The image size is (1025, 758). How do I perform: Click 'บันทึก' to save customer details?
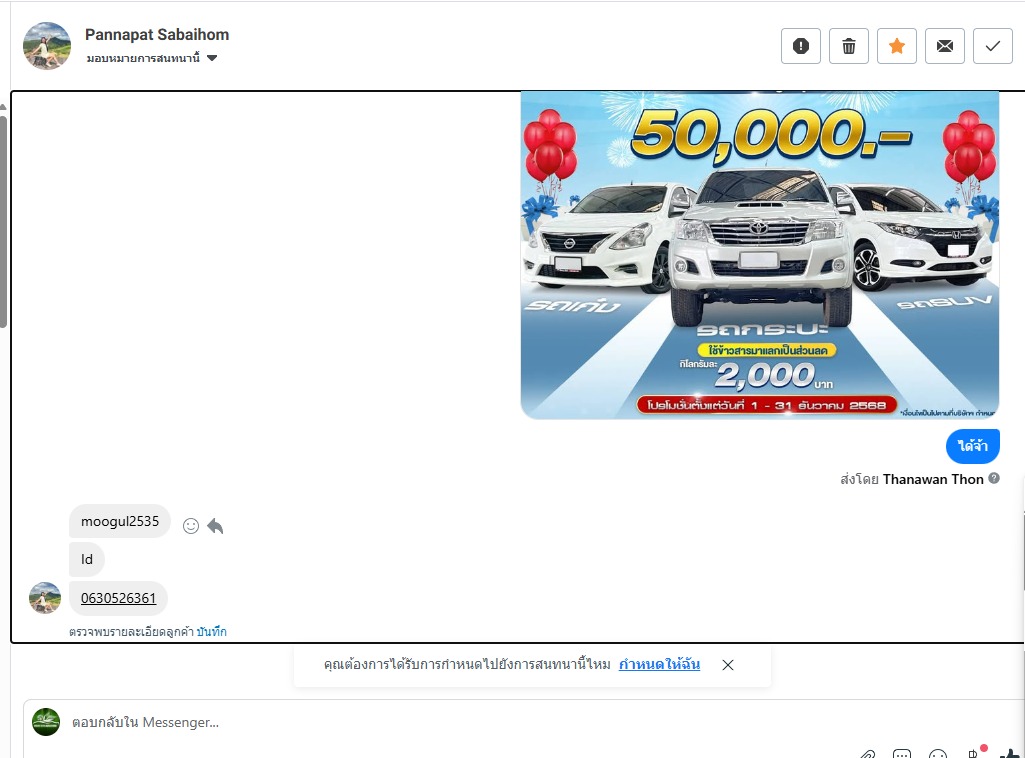click(x=211, y=632)
